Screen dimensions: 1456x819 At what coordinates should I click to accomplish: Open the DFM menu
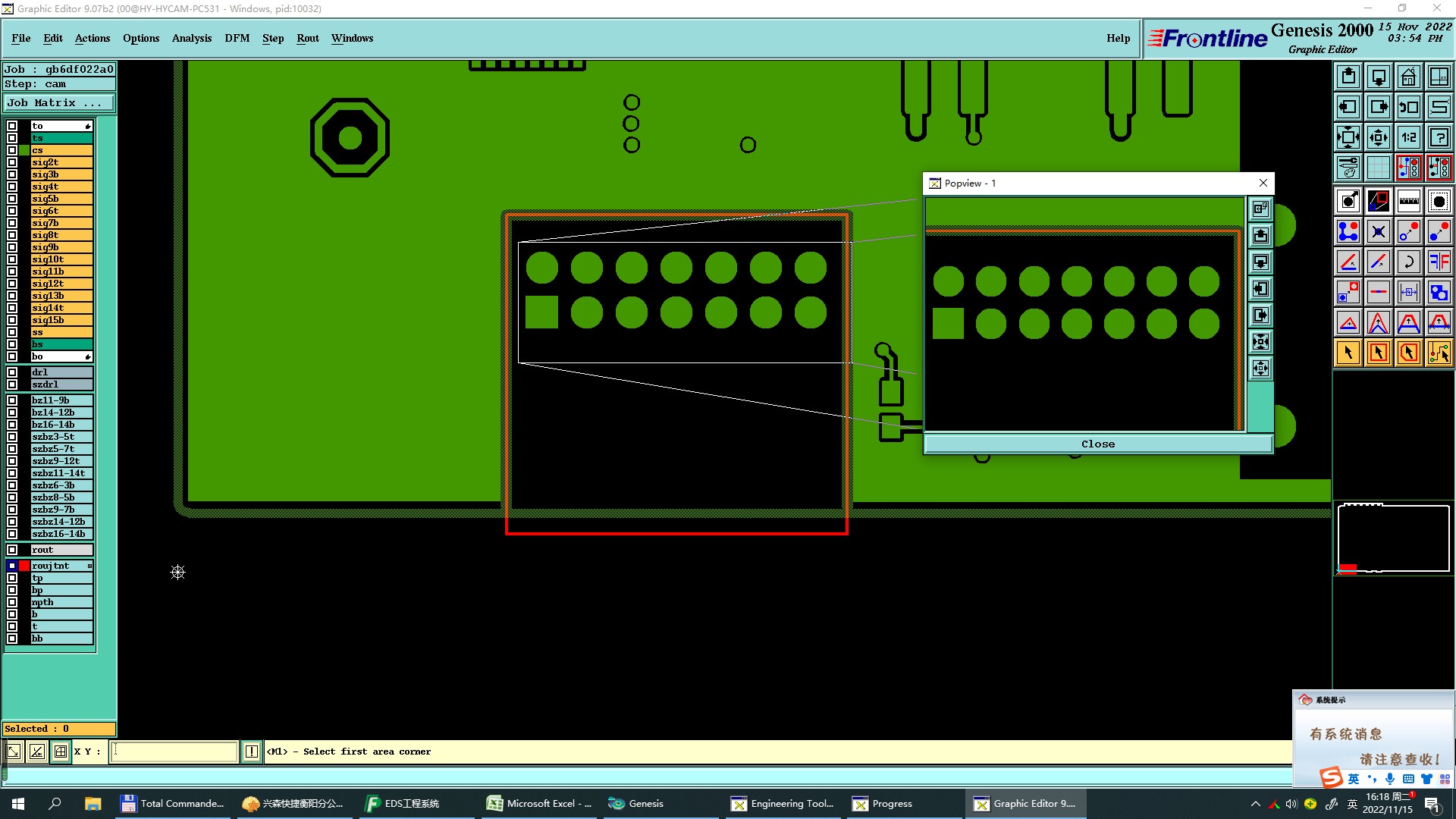(x=237, y=38)
